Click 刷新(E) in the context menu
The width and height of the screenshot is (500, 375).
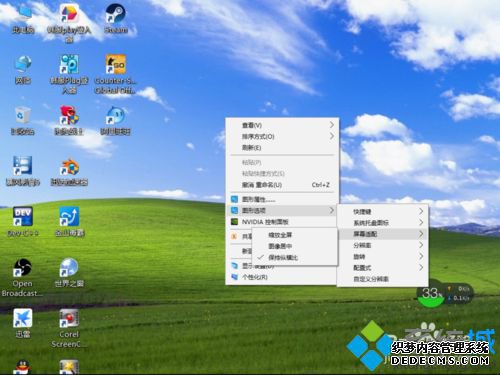pos(282,147)
